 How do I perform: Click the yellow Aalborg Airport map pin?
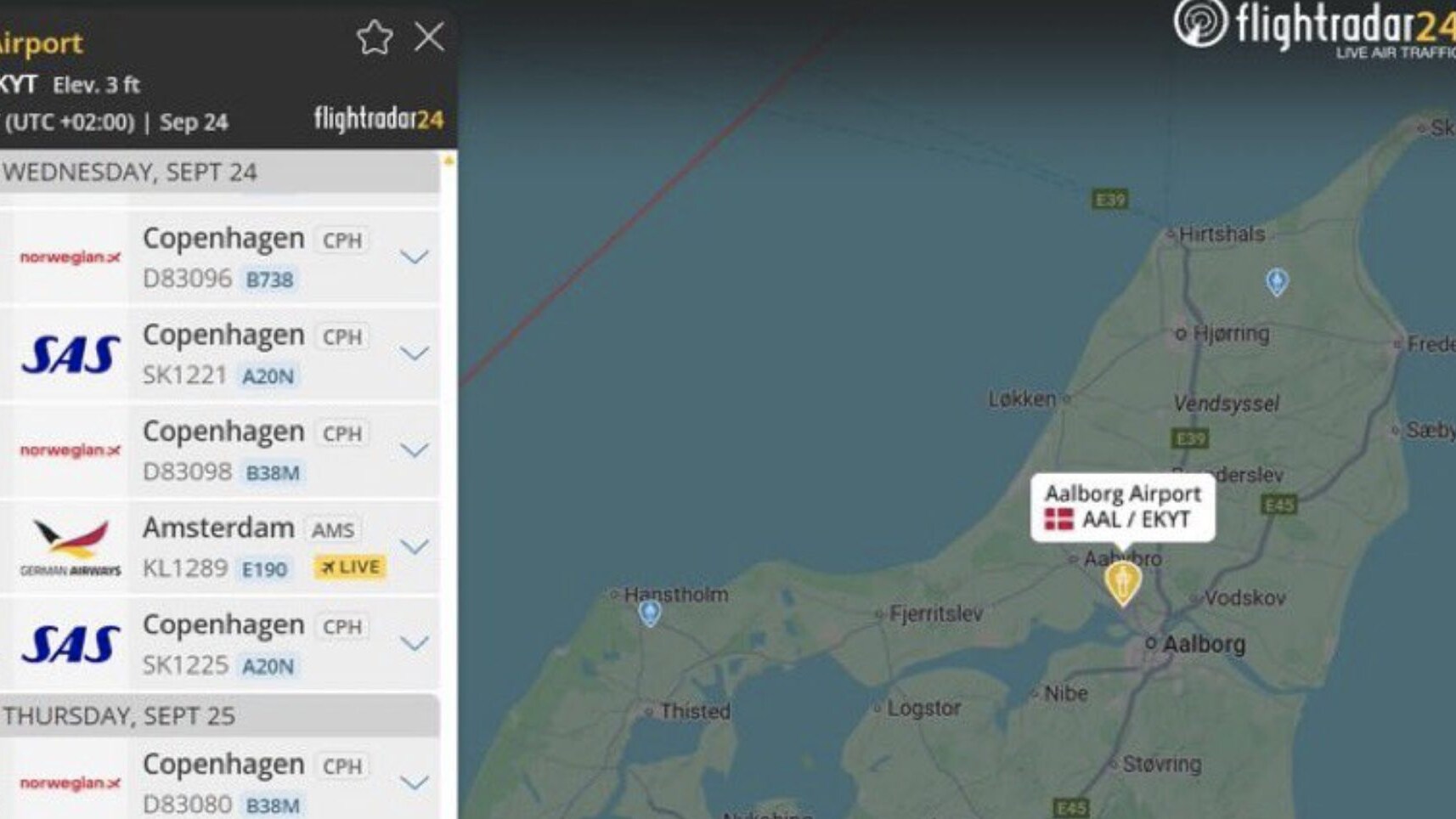click(x=1122, y=584)
